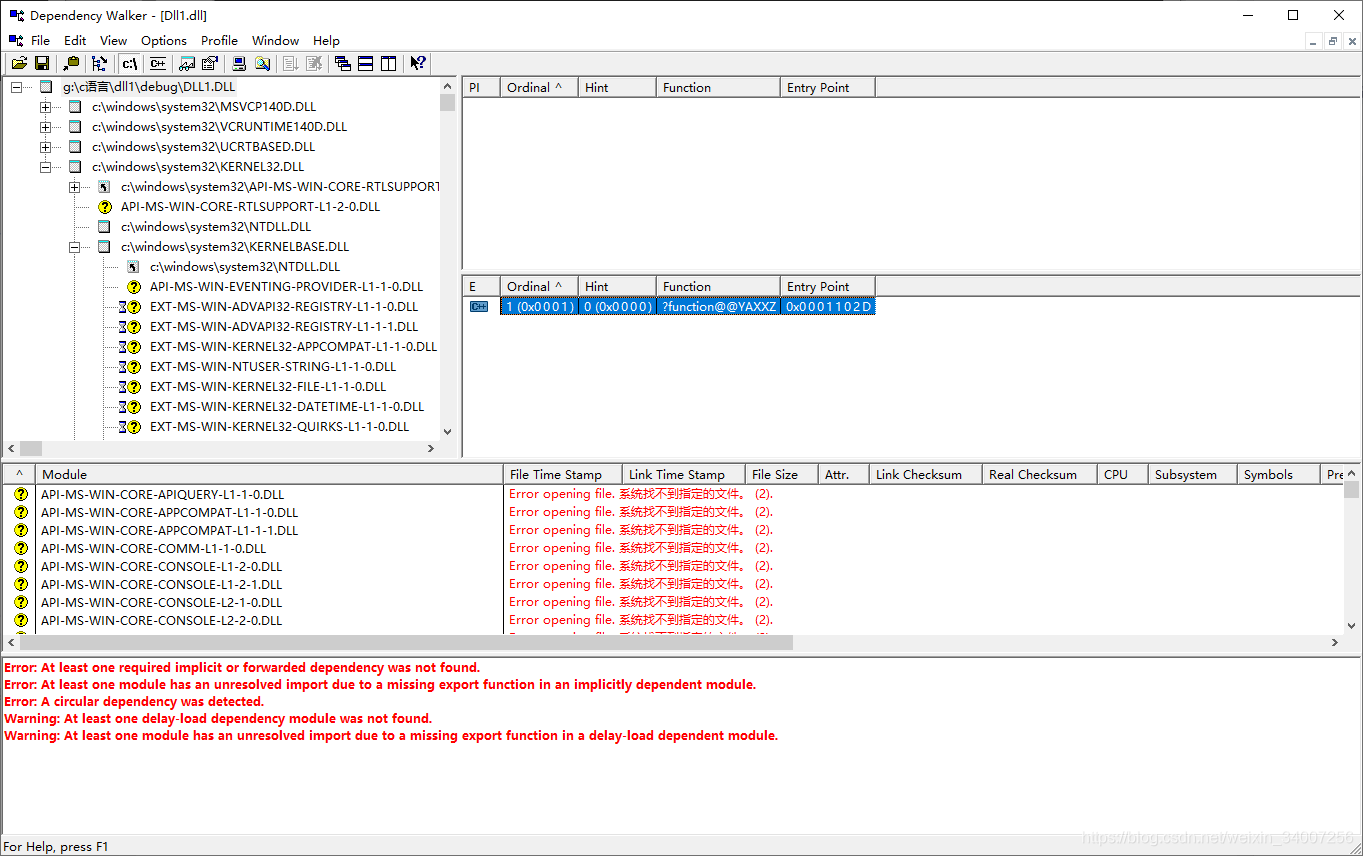Viewport: 1363px width, 856px height.
Task: Click module icon beside UCRTBASED.DLL
Action: [x=75, y=147]
